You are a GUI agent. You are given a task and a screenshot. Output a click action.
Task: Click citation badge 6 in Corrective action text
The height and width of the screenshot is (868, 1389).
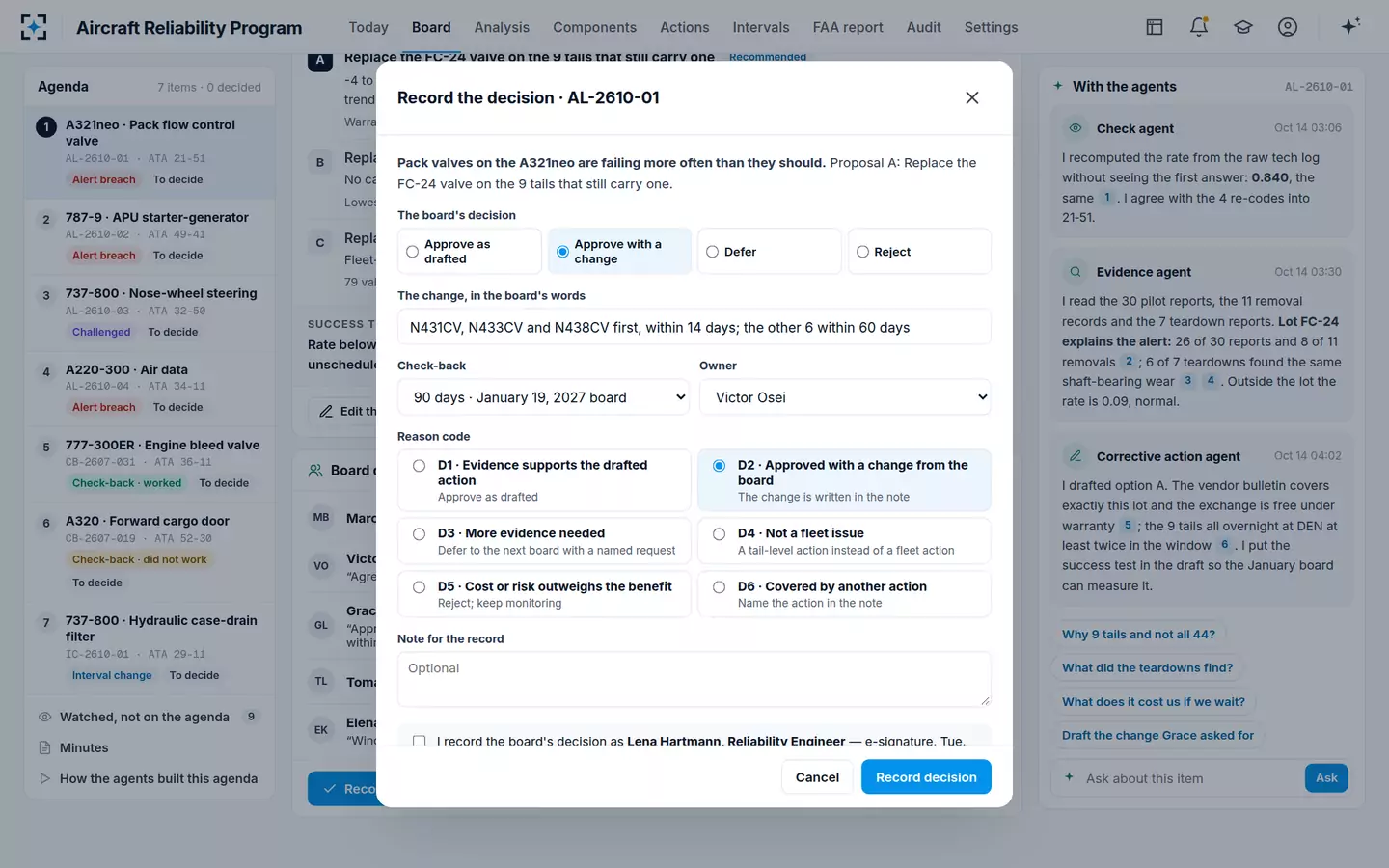(x=1225, y=545)
